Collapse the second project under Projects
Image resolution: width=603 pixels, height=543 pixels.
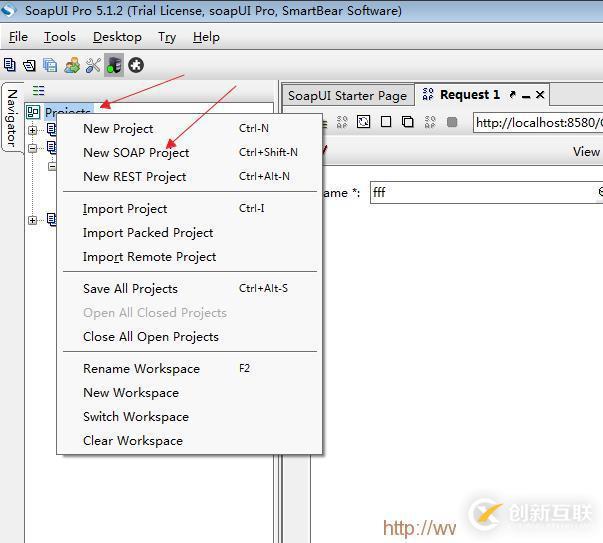(33, 148)
